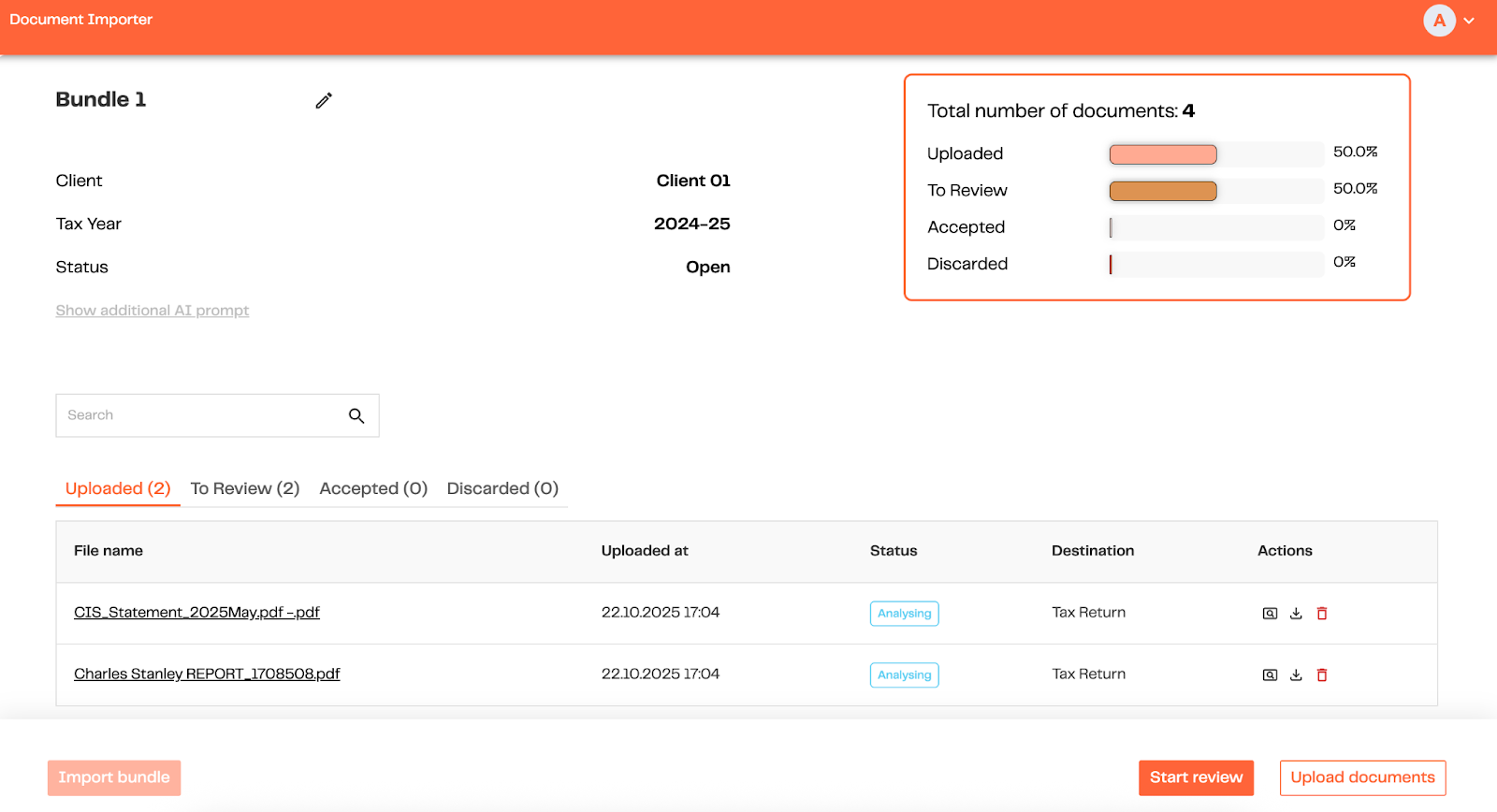Click the Total number of documents text
Viewport: 1497px width, 812px height.
(x=1061, y=111)
